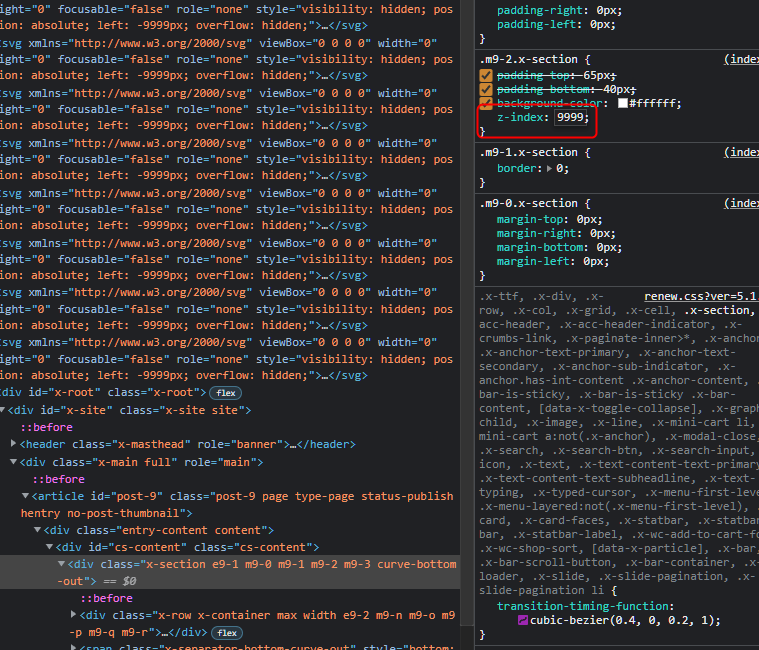Collapse the x-main full div node
This screenshot has width=759, height=650.
[x=14, y=462]
